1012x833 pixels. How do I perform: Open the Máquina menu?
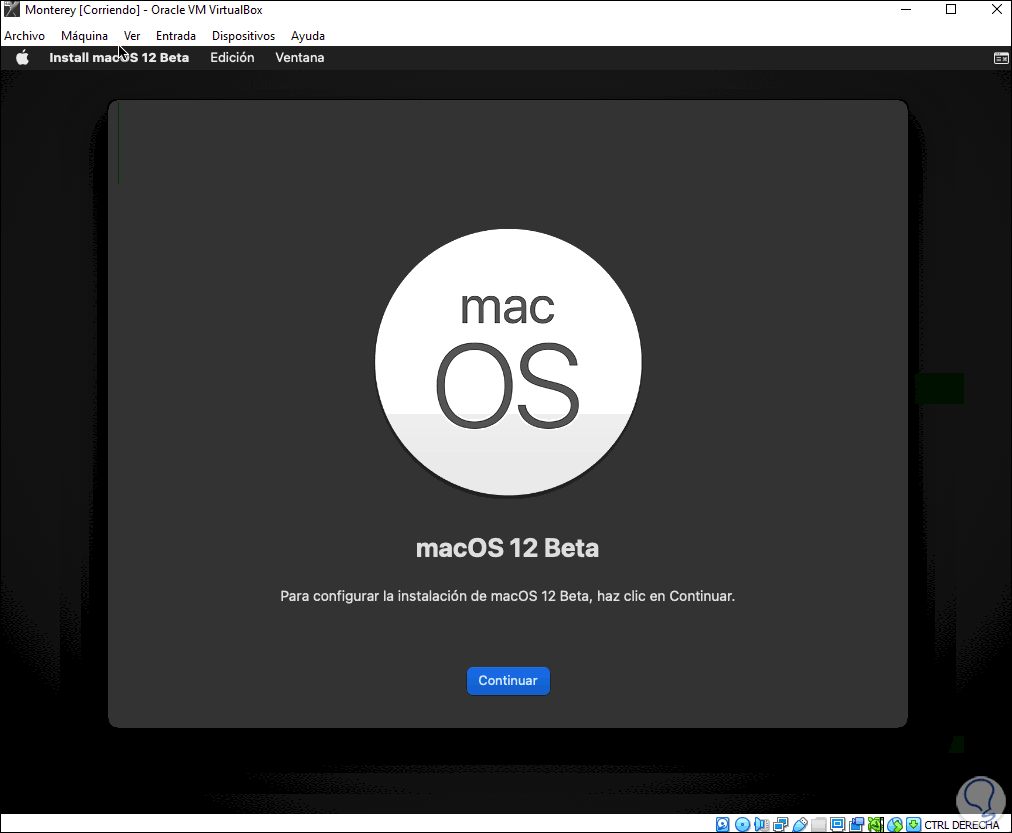(85, 36)
